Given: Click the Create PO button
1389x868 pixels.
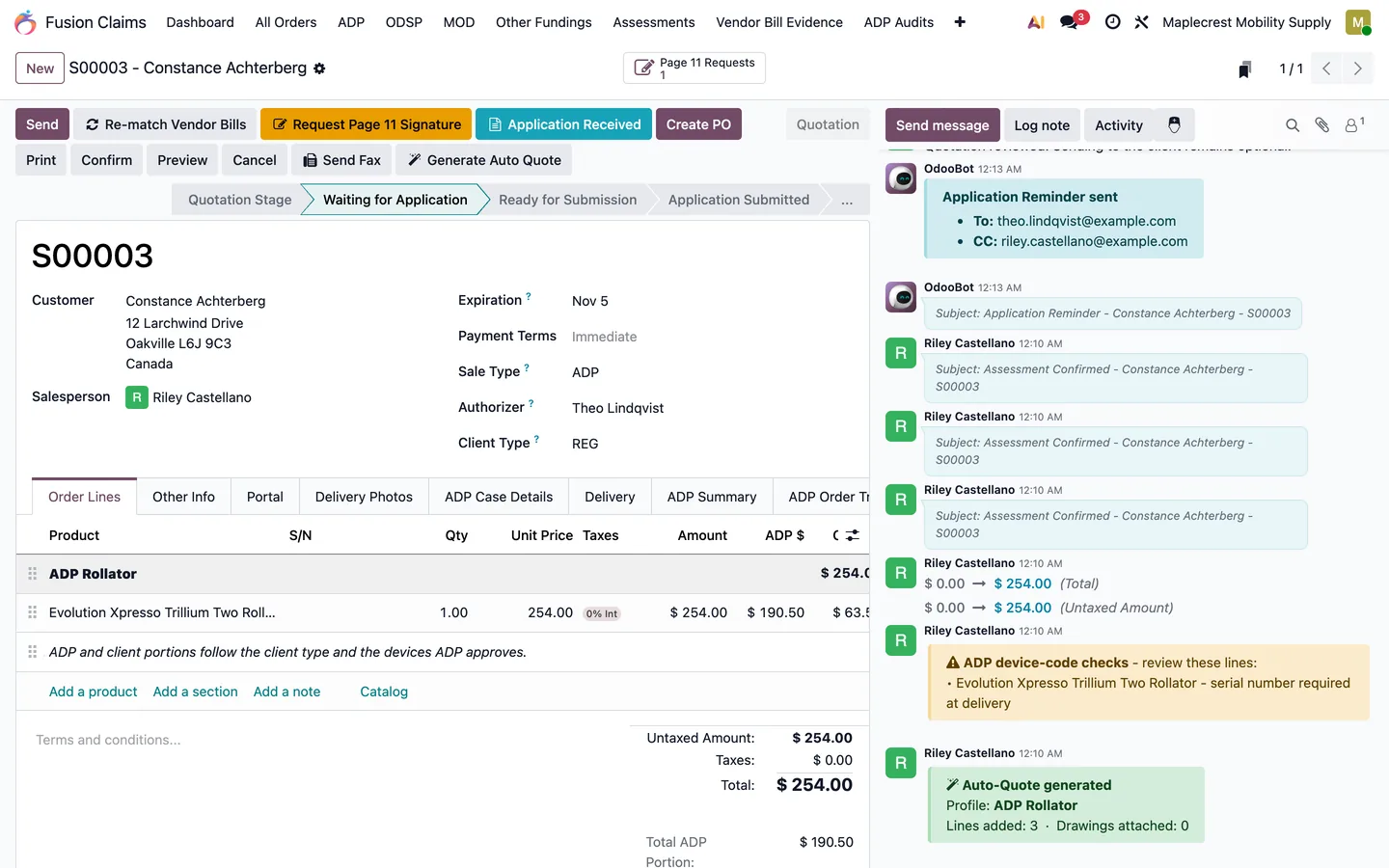Looking at the screenshot, I should 698,124.
